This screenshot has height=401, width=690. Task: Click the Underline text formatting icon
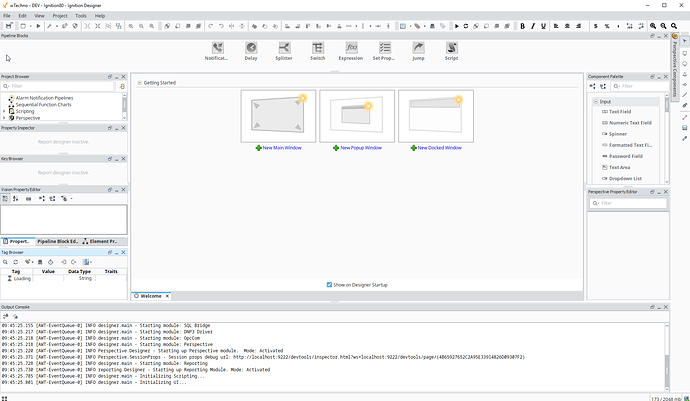click(543, 26)
